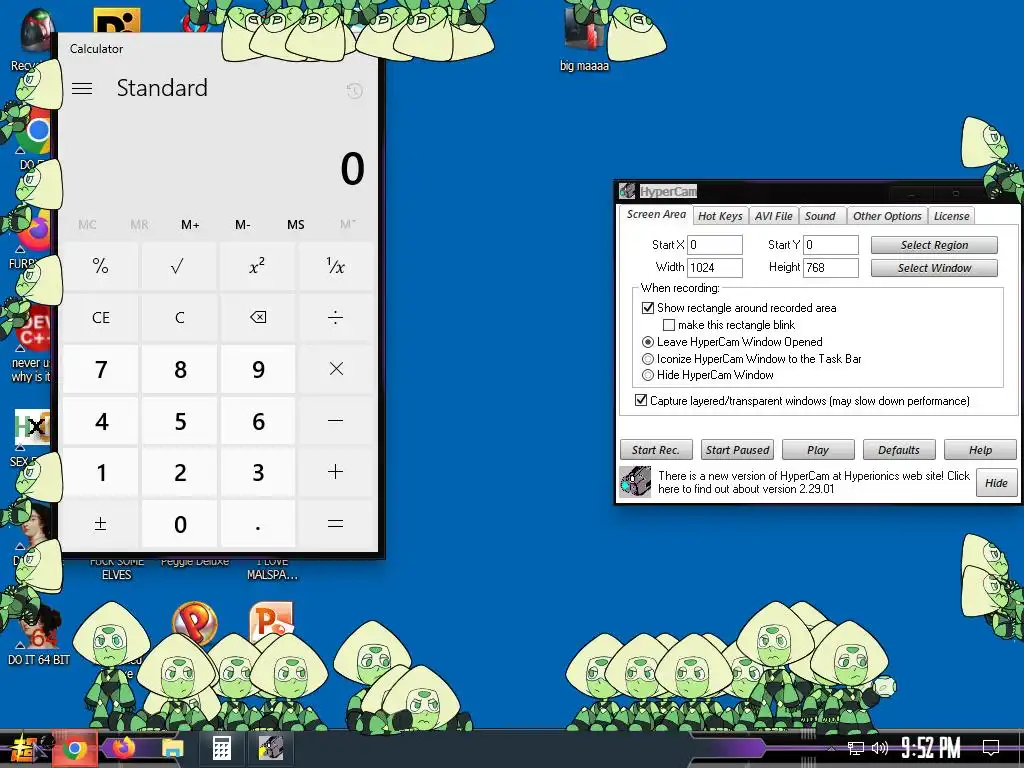This screenshot has height=768, width=1024.
Task: Open the custom Start button on taskbar
Action: [24, 749]
